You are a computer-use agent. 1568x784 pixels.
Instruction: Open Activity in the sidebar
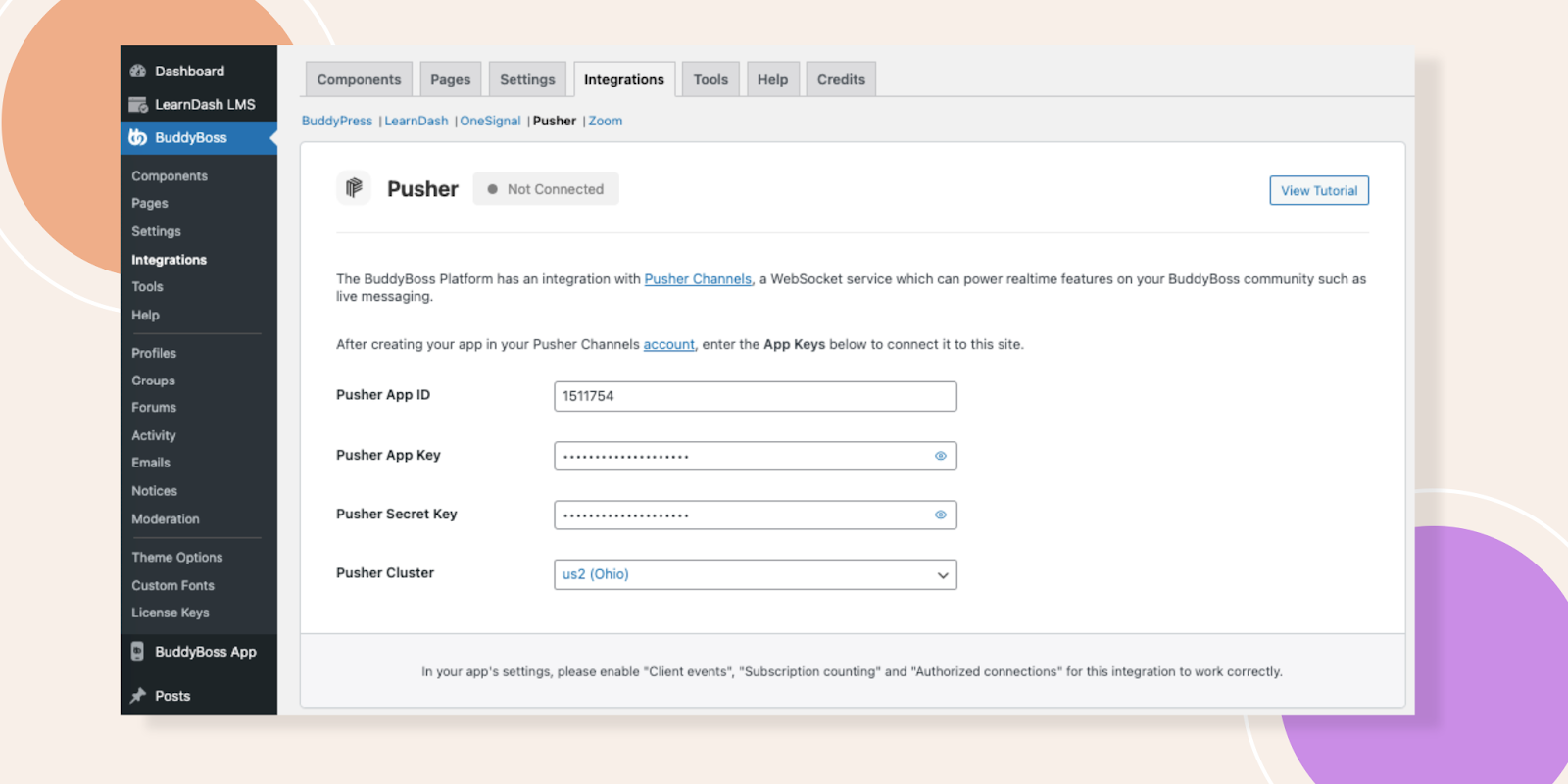coord(154,436)
